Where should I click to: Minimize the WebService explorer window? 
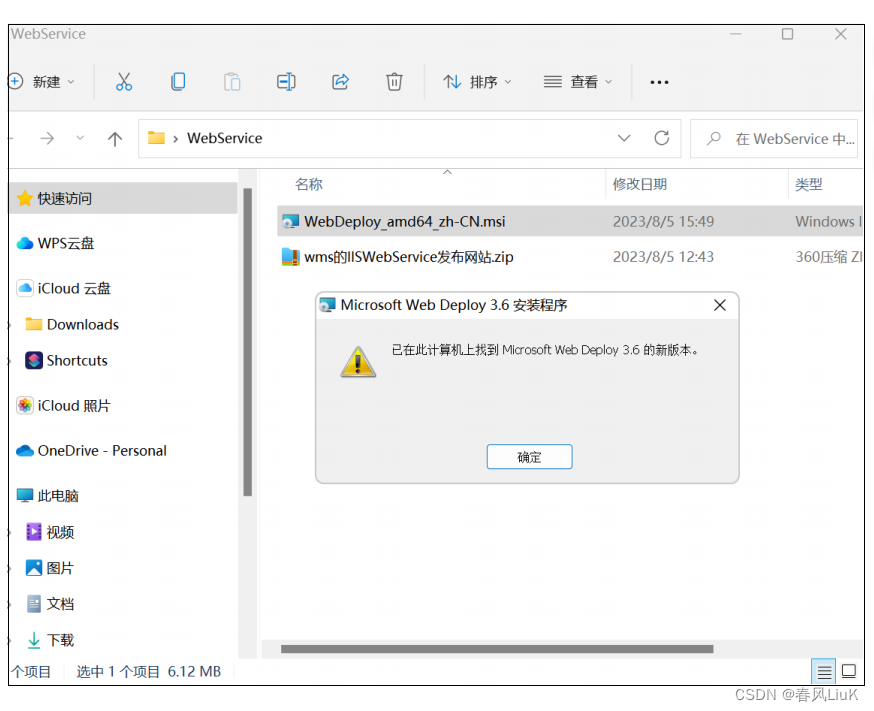coord(736,34)
